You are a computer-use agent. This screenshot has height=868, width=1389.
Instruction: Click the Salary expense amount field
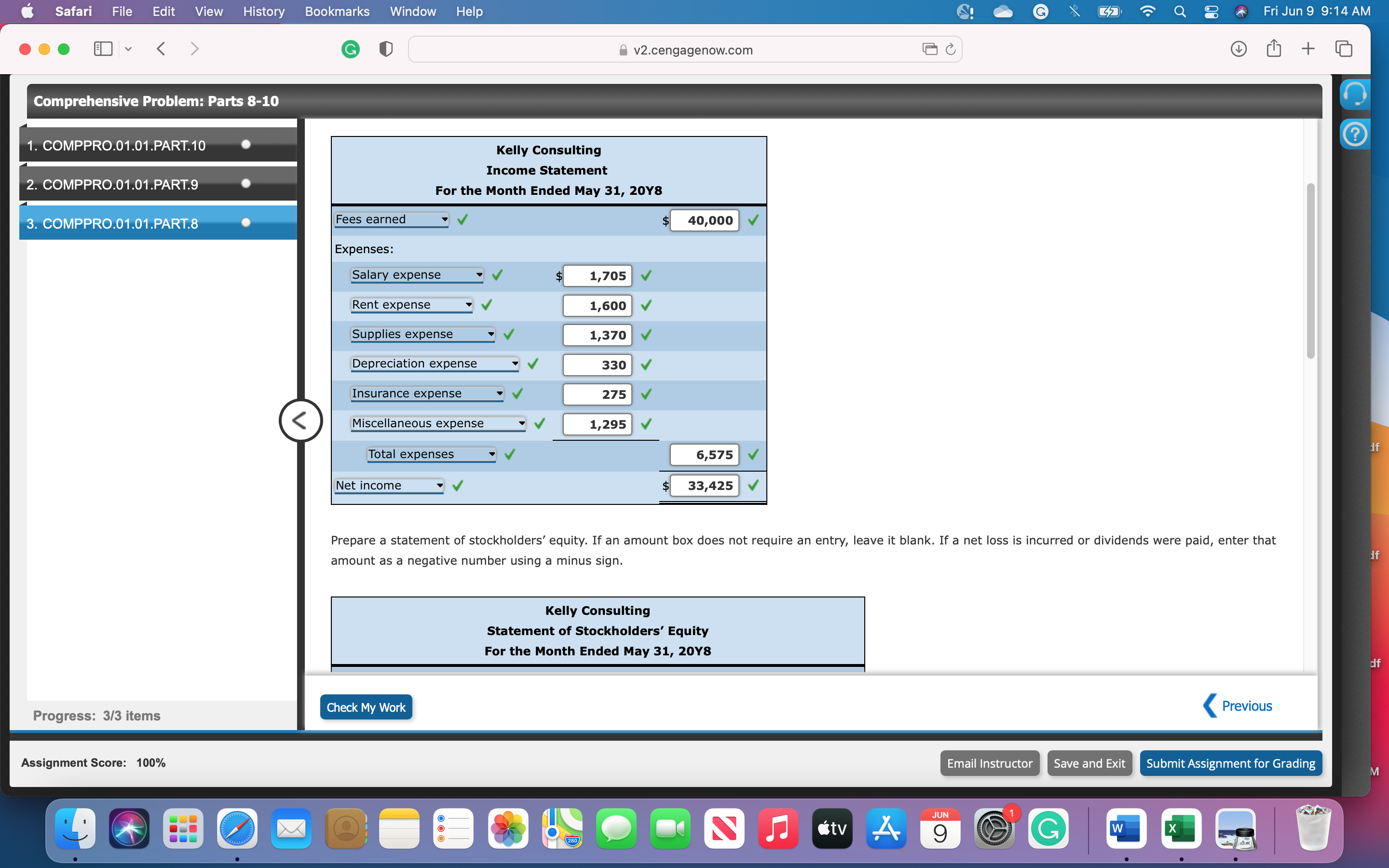(x=597, y=276)
